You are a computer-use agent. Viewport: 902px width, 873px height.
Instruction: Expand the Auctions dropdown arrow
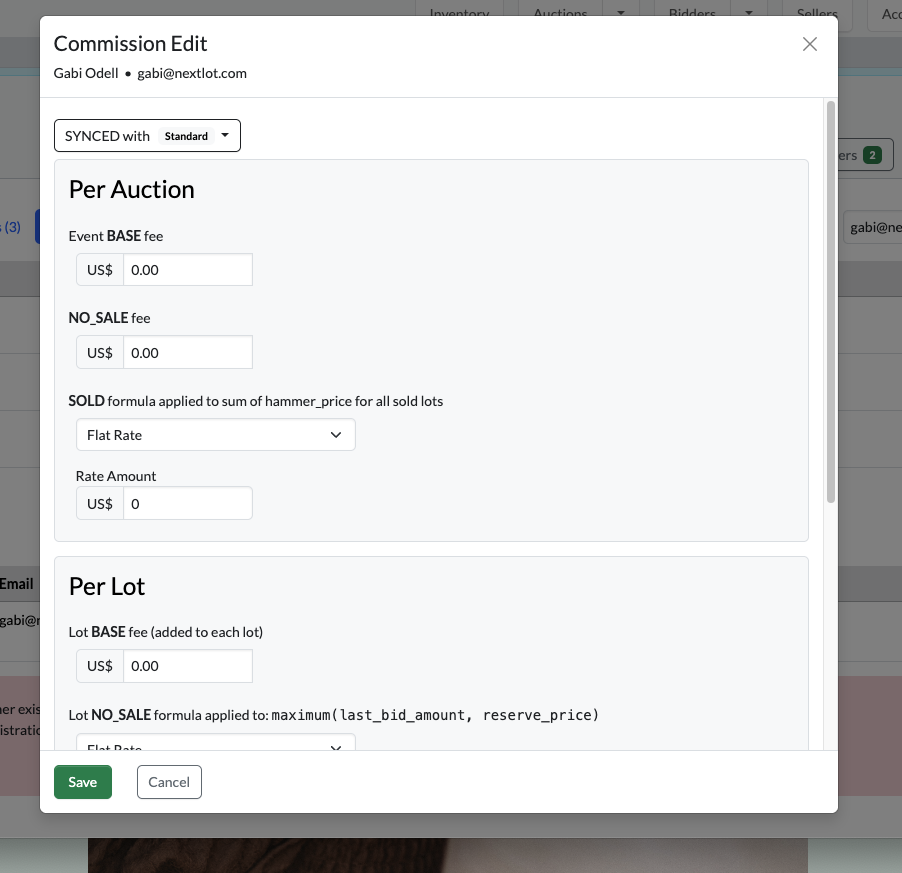[x=621, y=10]
